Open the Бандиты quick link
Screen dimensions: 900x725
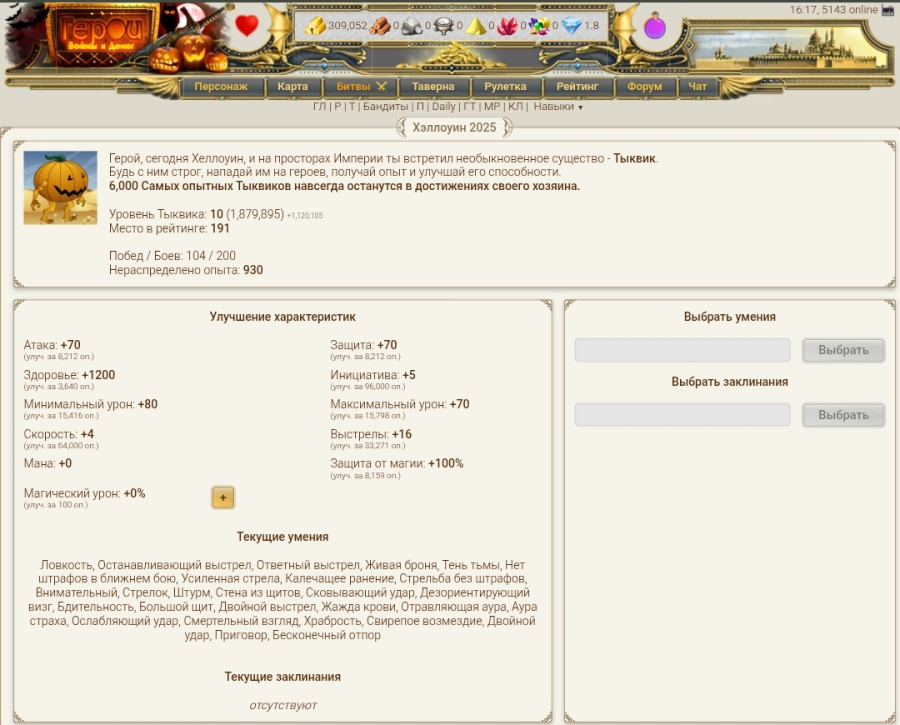pos(385,106)
